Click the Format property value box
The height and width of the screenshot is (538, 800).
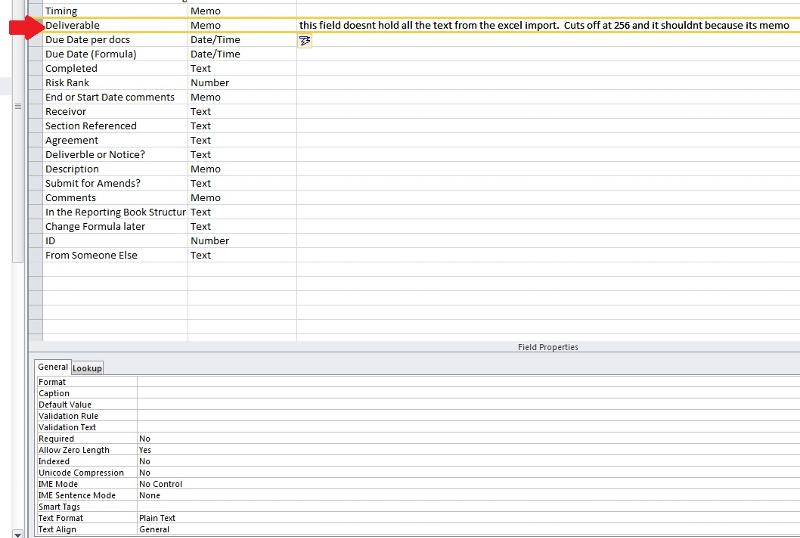[x=468, y=382]
